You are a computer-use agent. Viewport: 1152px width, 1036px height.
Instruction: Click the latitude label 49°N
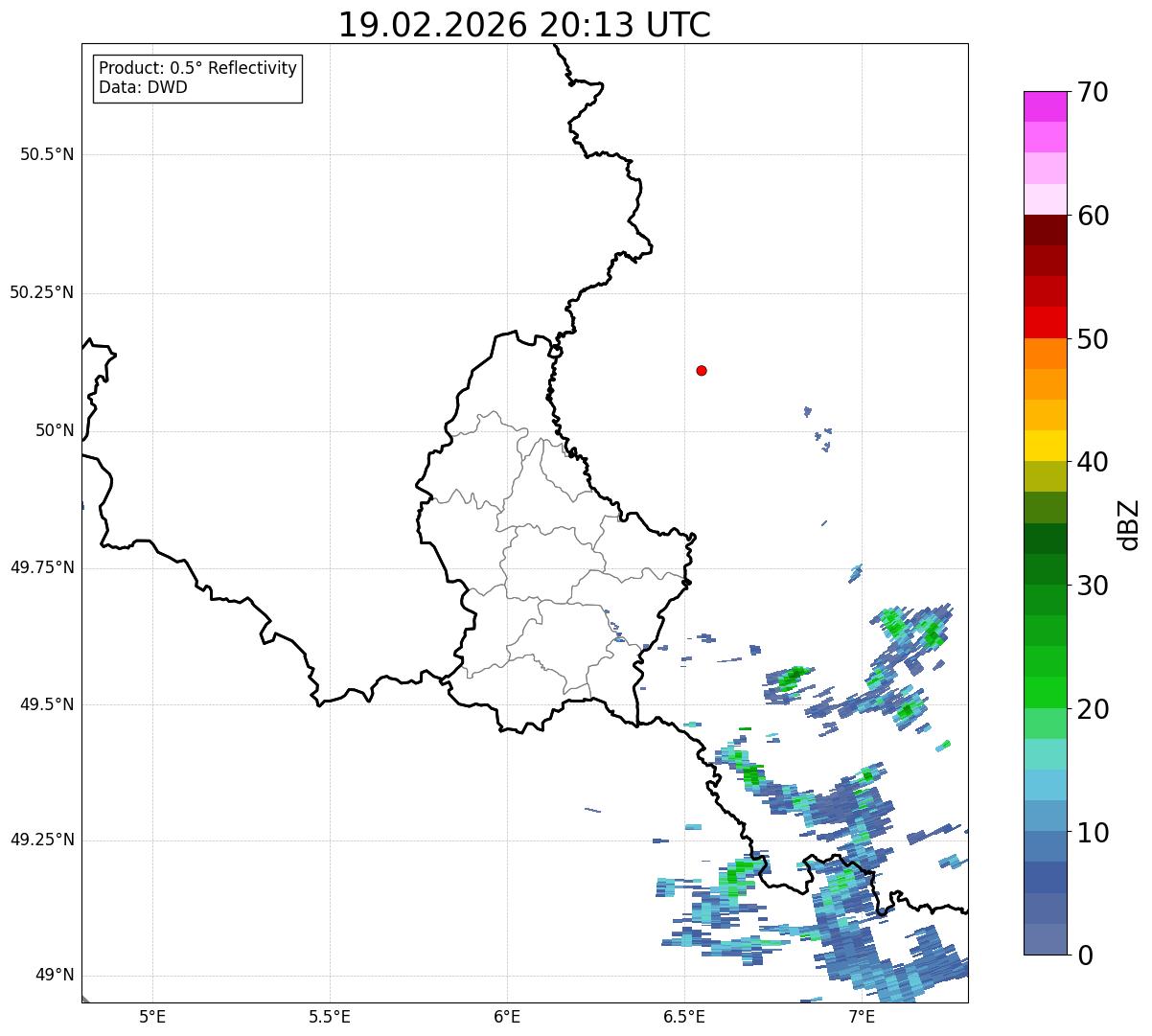tap(55, 976)
